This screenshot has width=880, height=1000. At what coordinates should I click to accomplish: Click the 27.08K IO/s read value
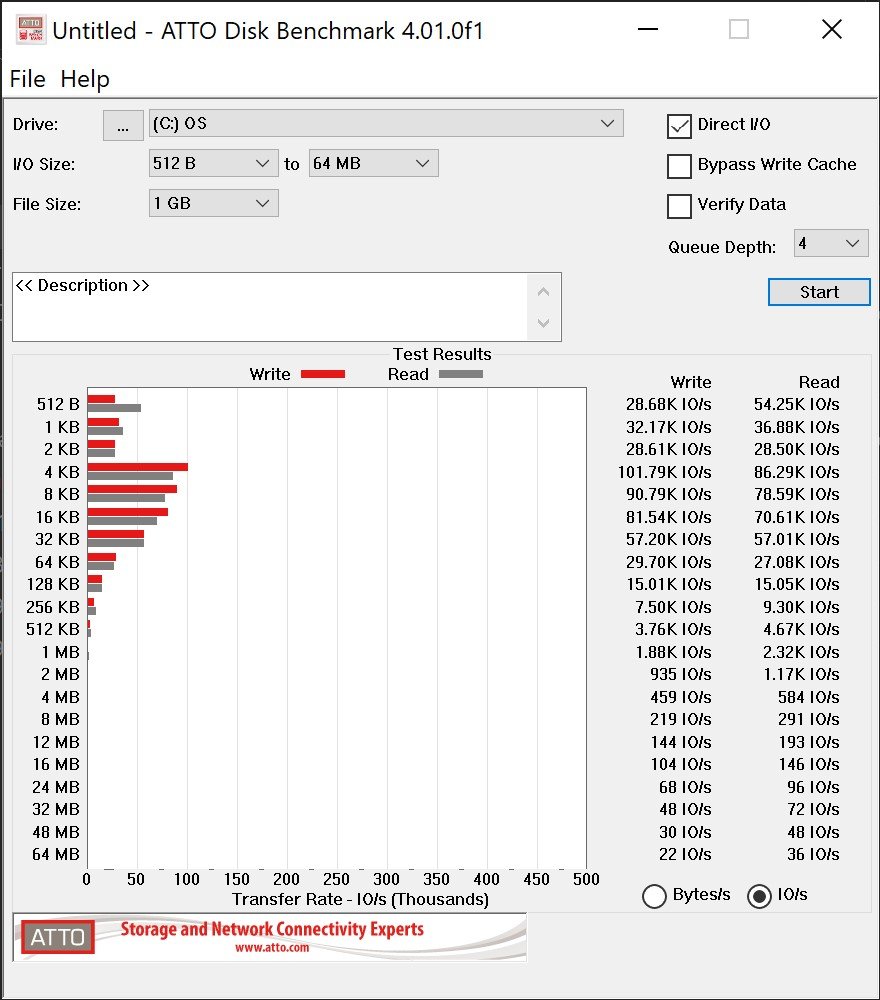point(796,562)
